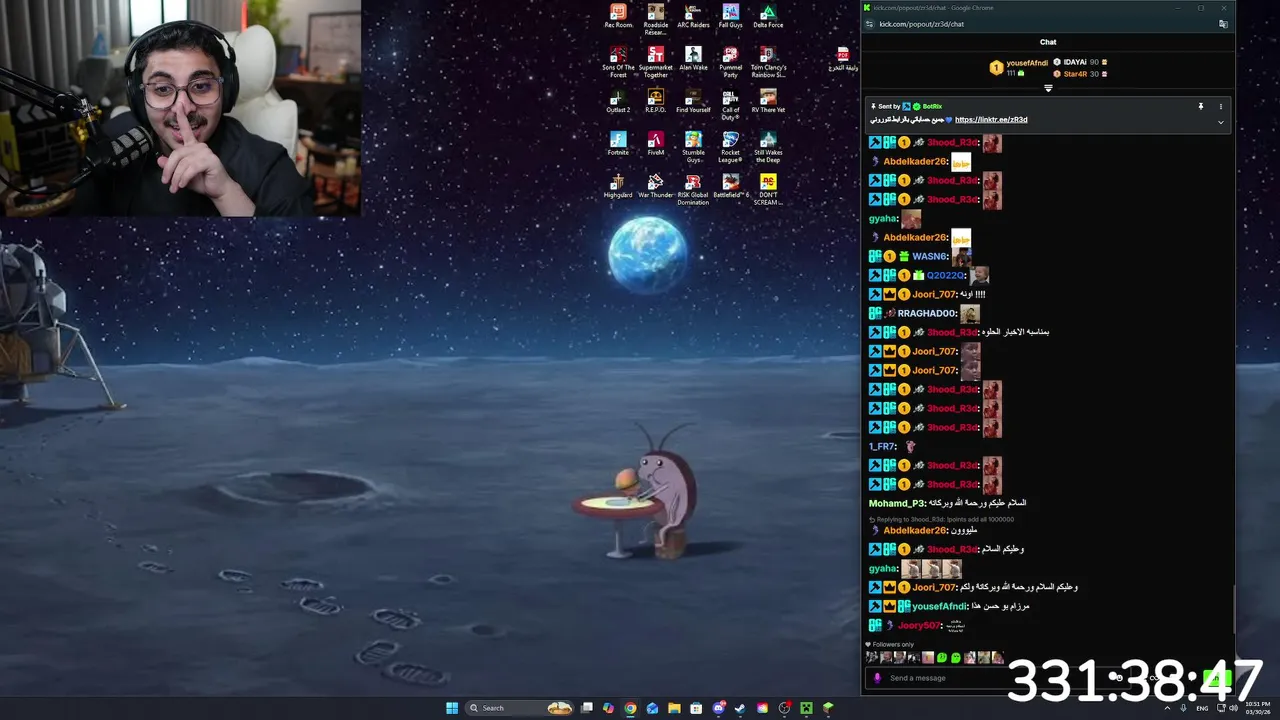Select the 1_FR7 username in chat

pyautogui.click(x=881, y=446)
